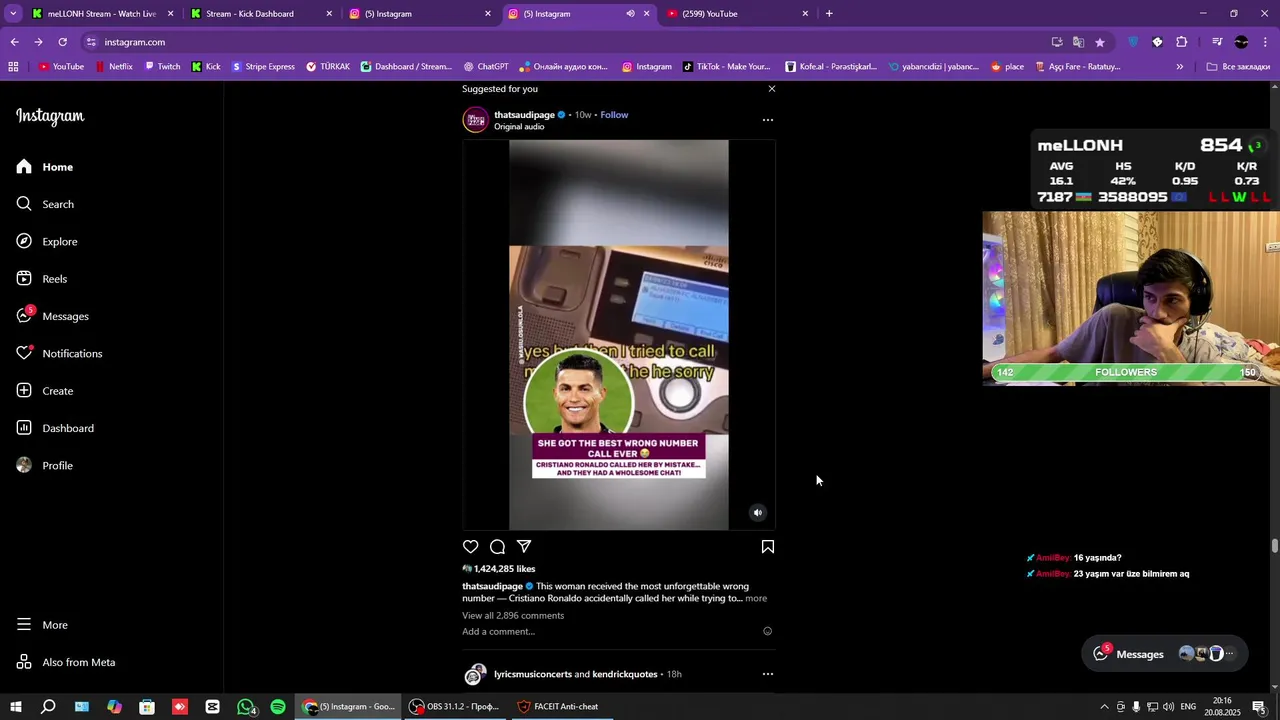Open options menu for lyricsmusicconcerts post
Viewport: 1280px width, 720px height.
(768, 674)
